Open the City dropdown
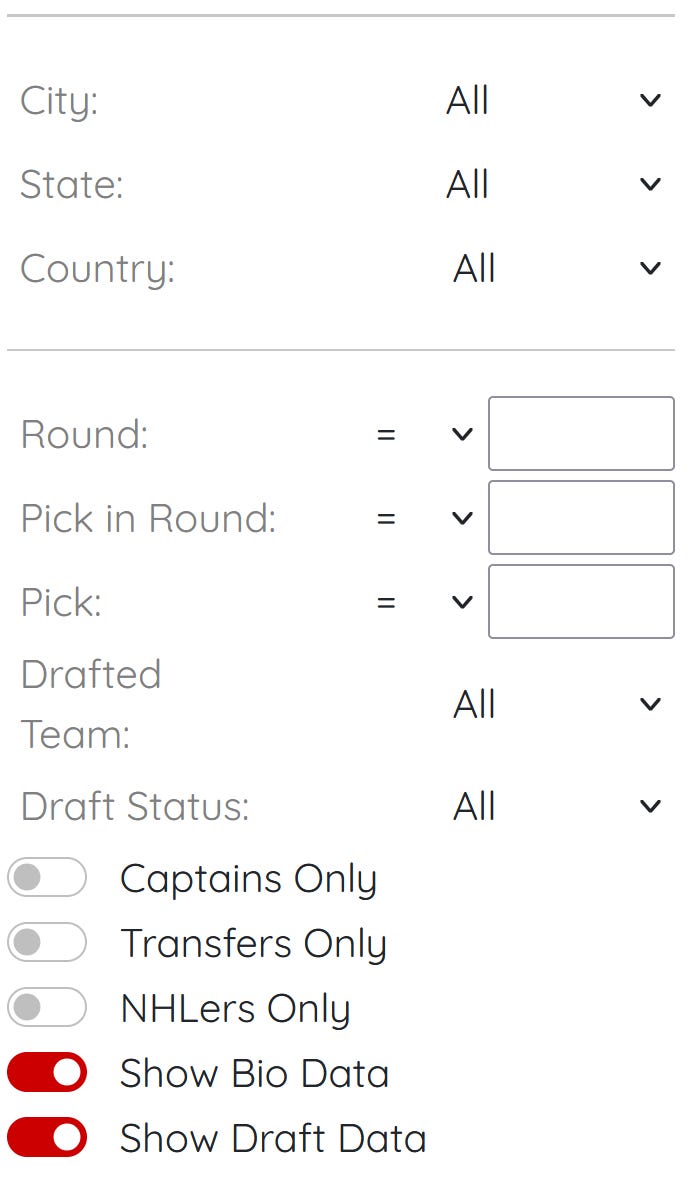The width and height of the screenshot is (700, 1181). tap(555, 100)
